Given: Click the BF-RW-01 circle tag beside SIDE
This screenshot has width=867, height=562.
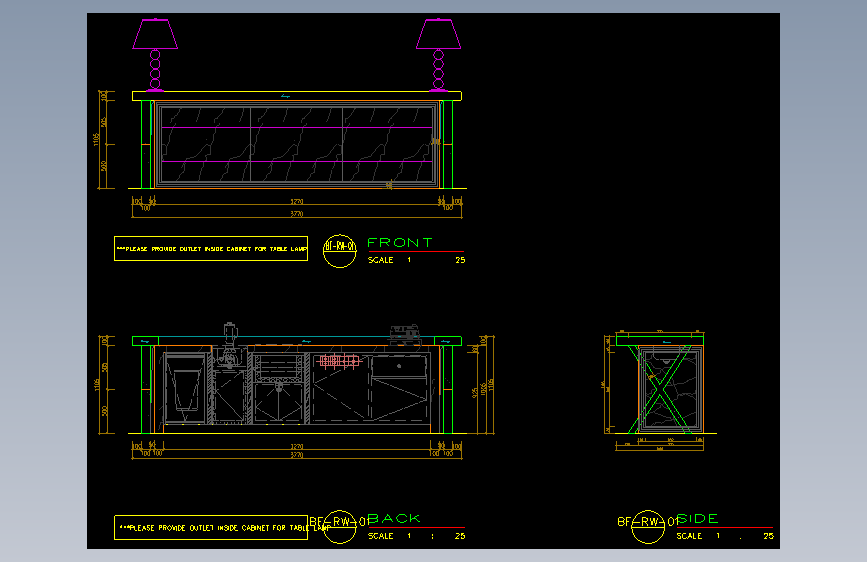Looking at the screenshot, I should pyautogui.click(x=647, y=527).
